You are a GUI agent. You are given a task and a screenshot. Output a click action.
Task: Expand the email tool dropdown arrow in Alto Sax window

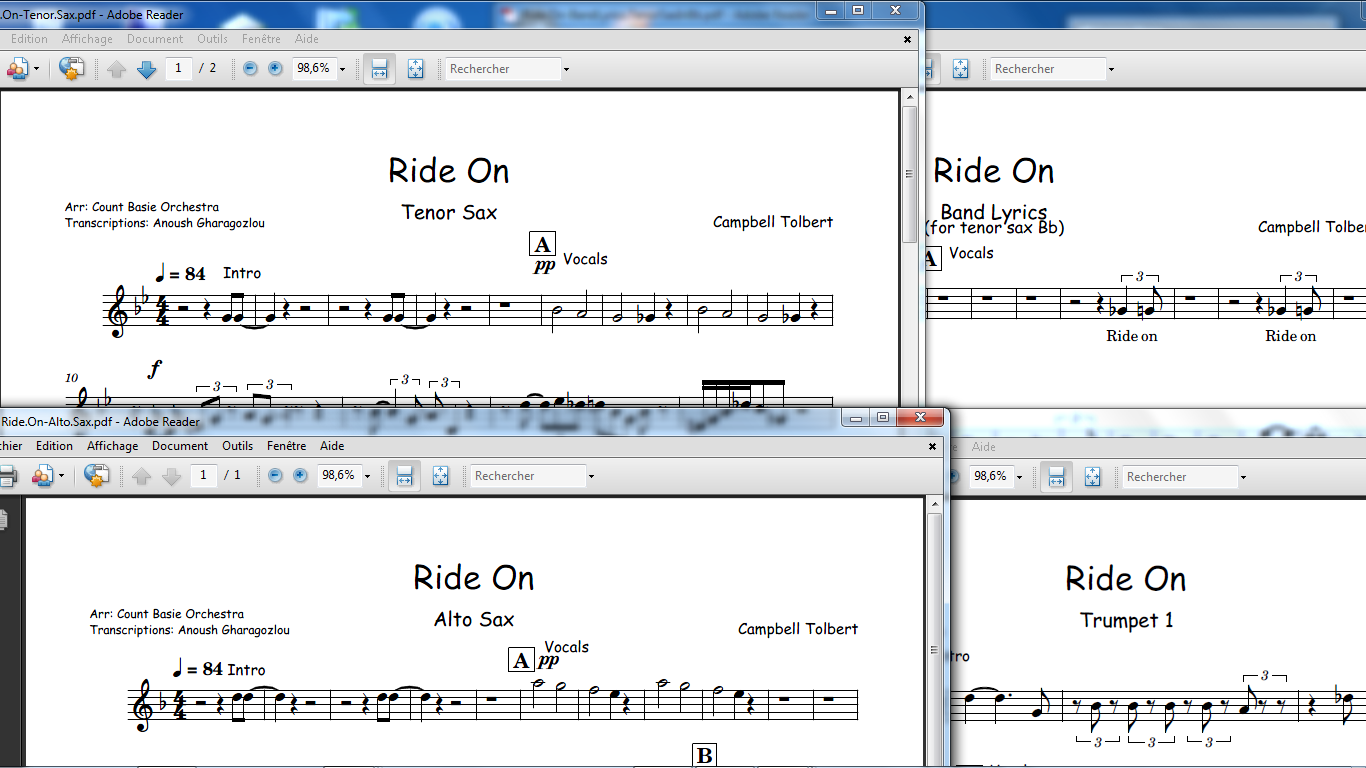coord(62,476)
